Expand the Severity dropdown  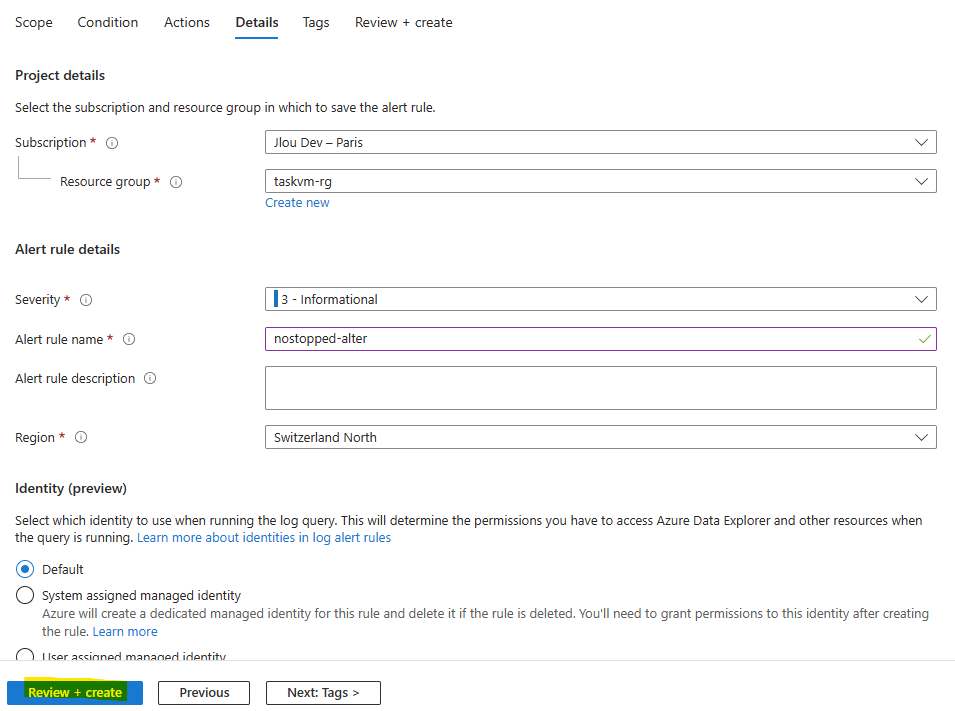click(x=601, y=299)
